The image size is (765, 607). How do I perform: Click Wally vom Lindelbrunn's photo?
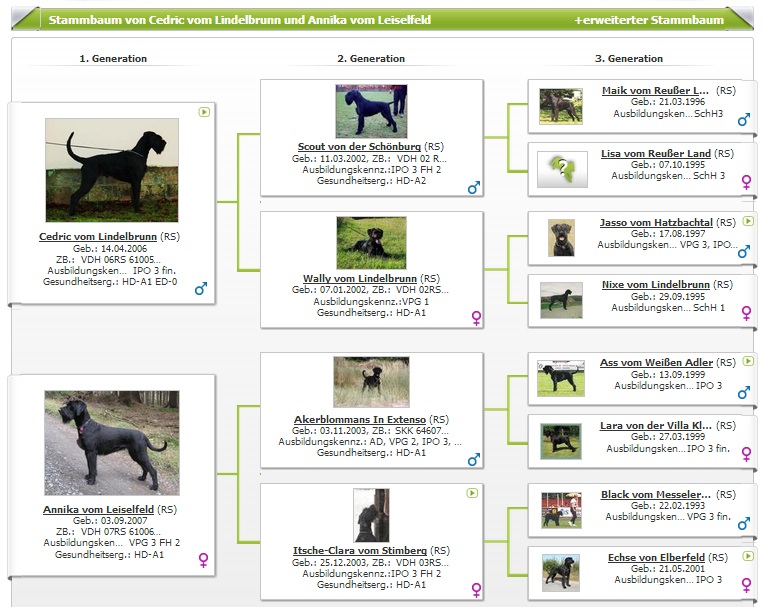[371, 243]
